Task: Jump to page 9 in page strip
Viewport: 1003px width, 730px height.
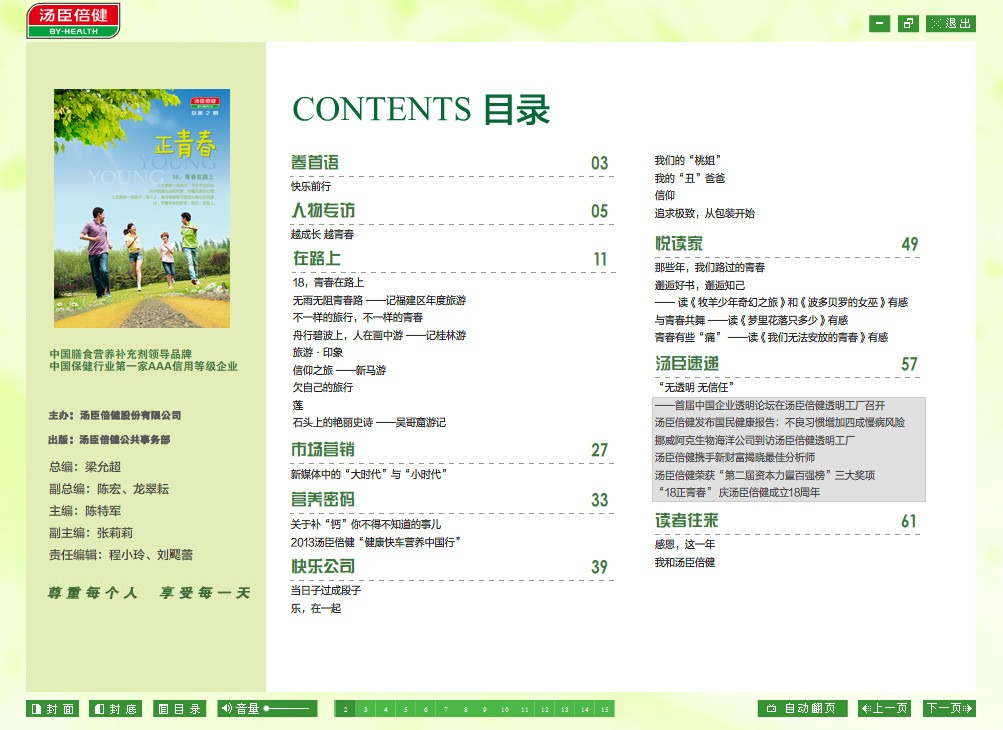Action: point(485,709)
